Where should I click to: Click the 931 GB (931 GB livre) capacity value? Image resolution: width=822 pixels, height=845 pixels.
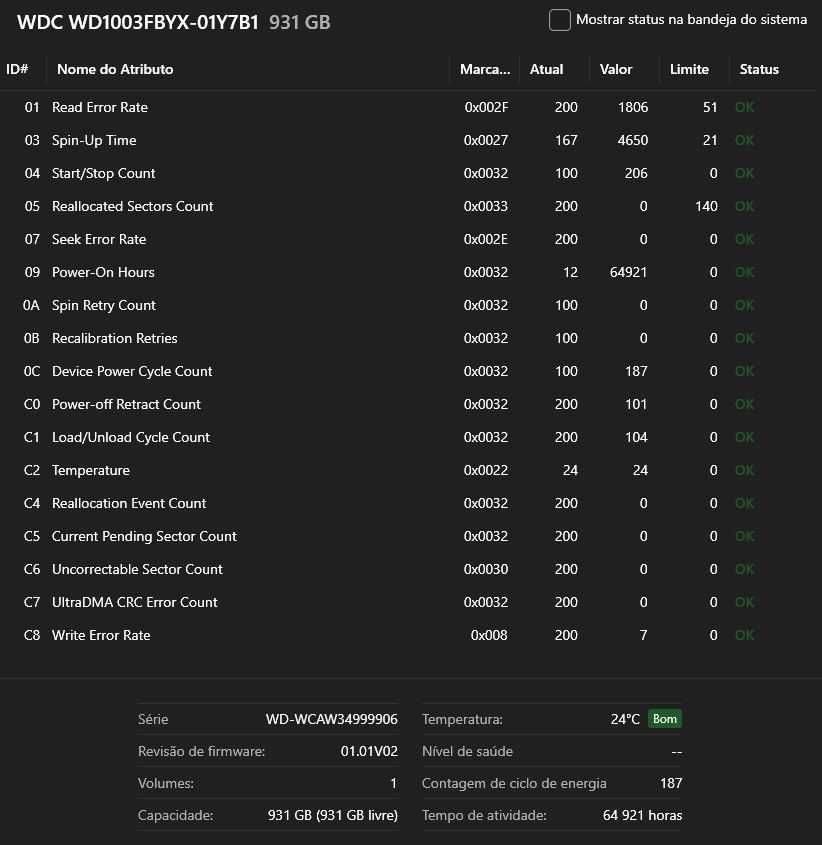coord(333,815)
